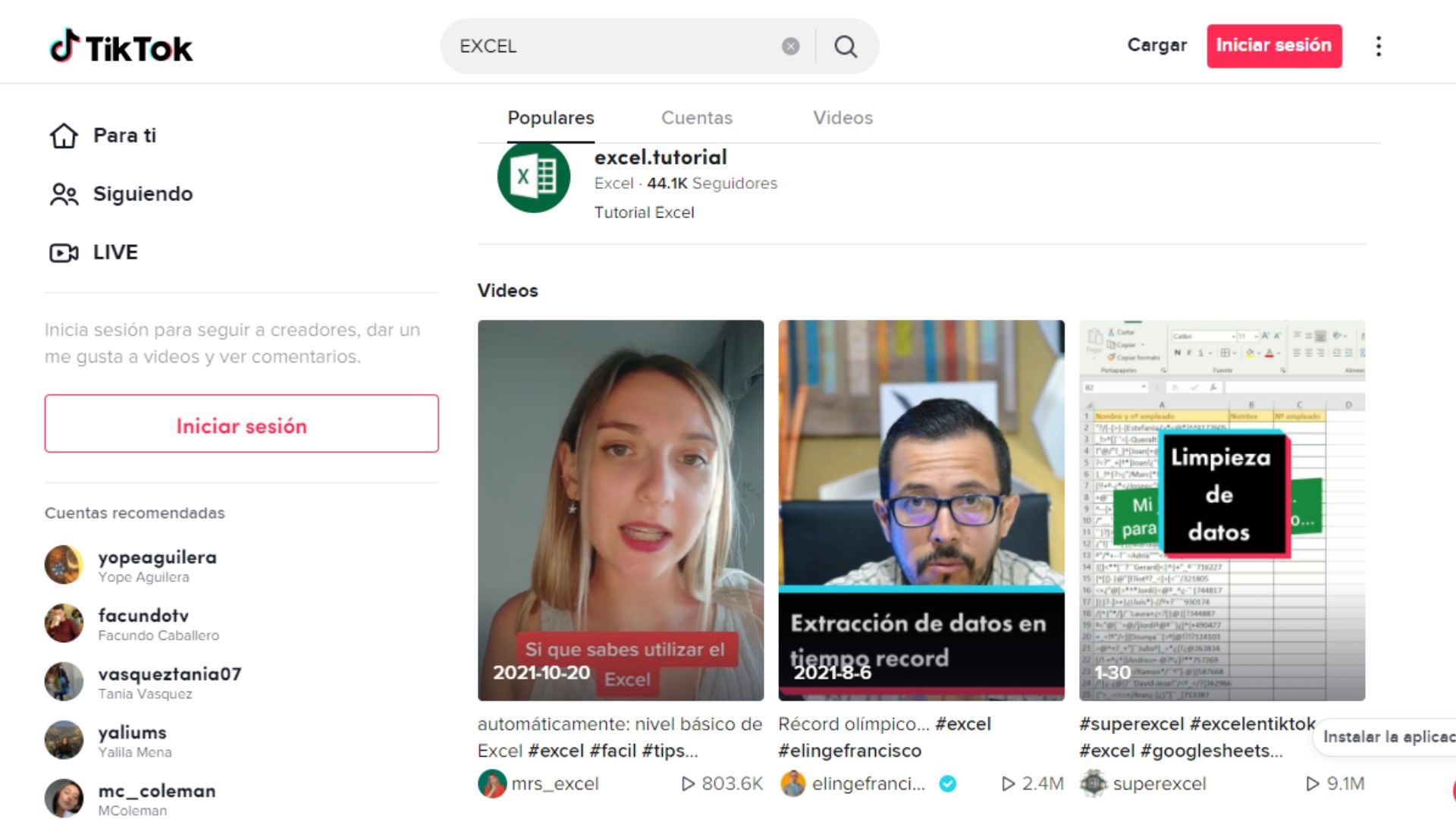The width and height of the screenshot is (1456, 819).
Task: Play the Extracción de datos video
Action: pyautogui.click(x=921, y=510)
